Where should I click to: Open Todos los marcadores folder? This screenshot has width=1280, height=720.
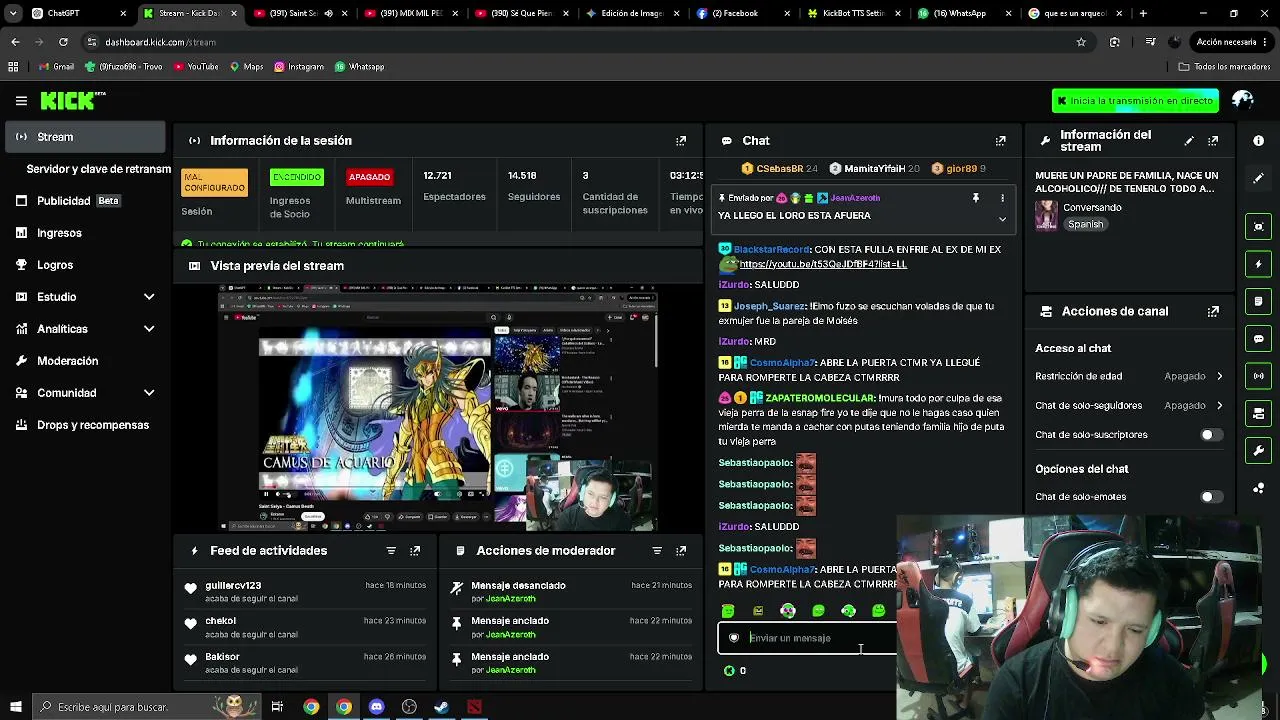(x=1224, y=67)
